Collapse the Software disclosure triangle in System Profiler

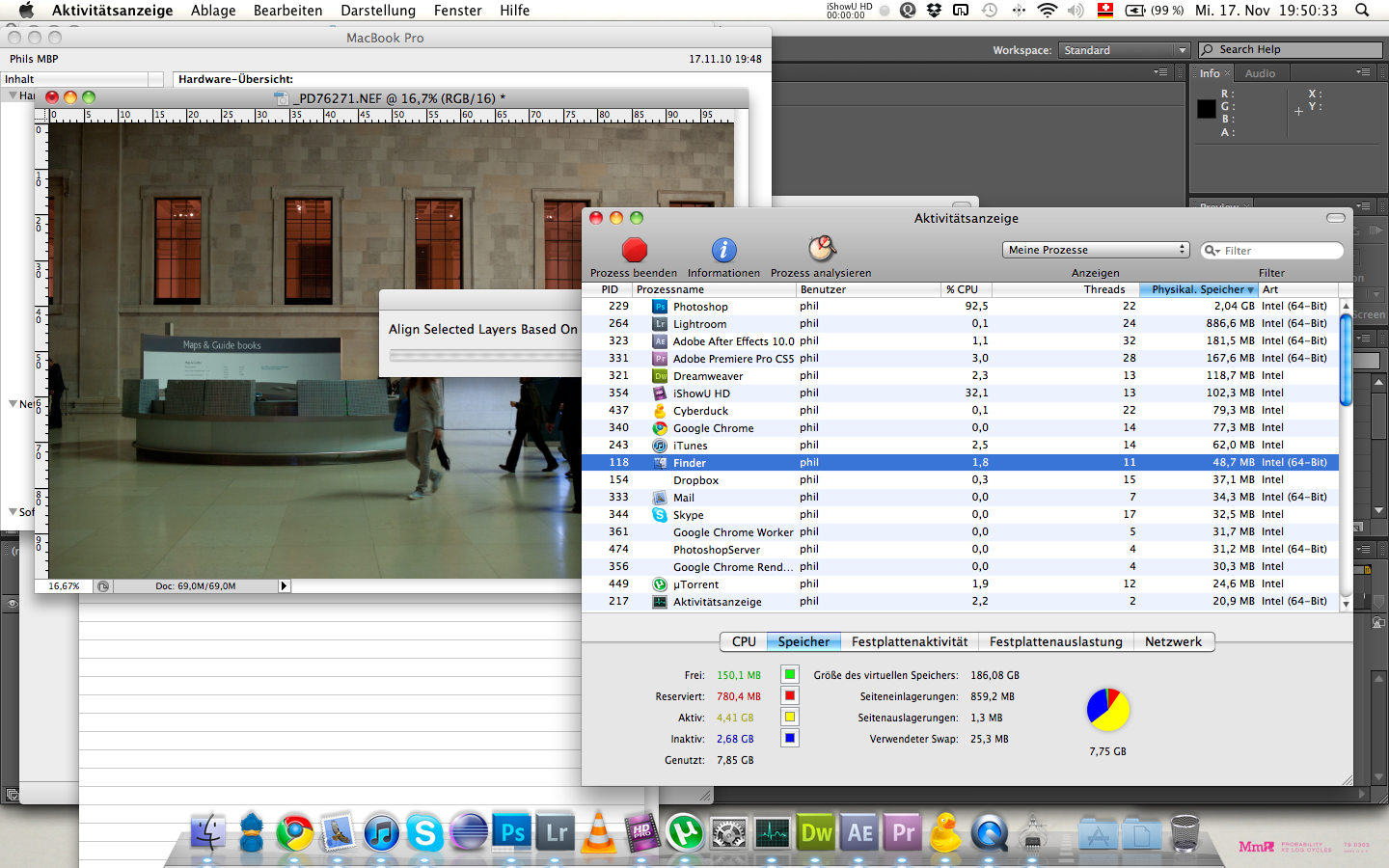[13, 512]
